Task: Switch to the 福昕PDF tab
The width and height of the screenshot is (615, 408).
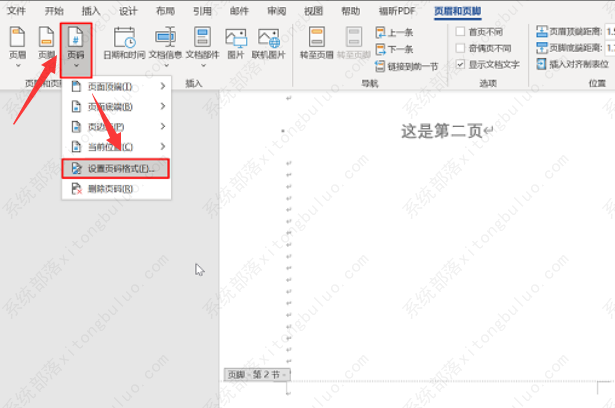Action: (x=397, y=11)
